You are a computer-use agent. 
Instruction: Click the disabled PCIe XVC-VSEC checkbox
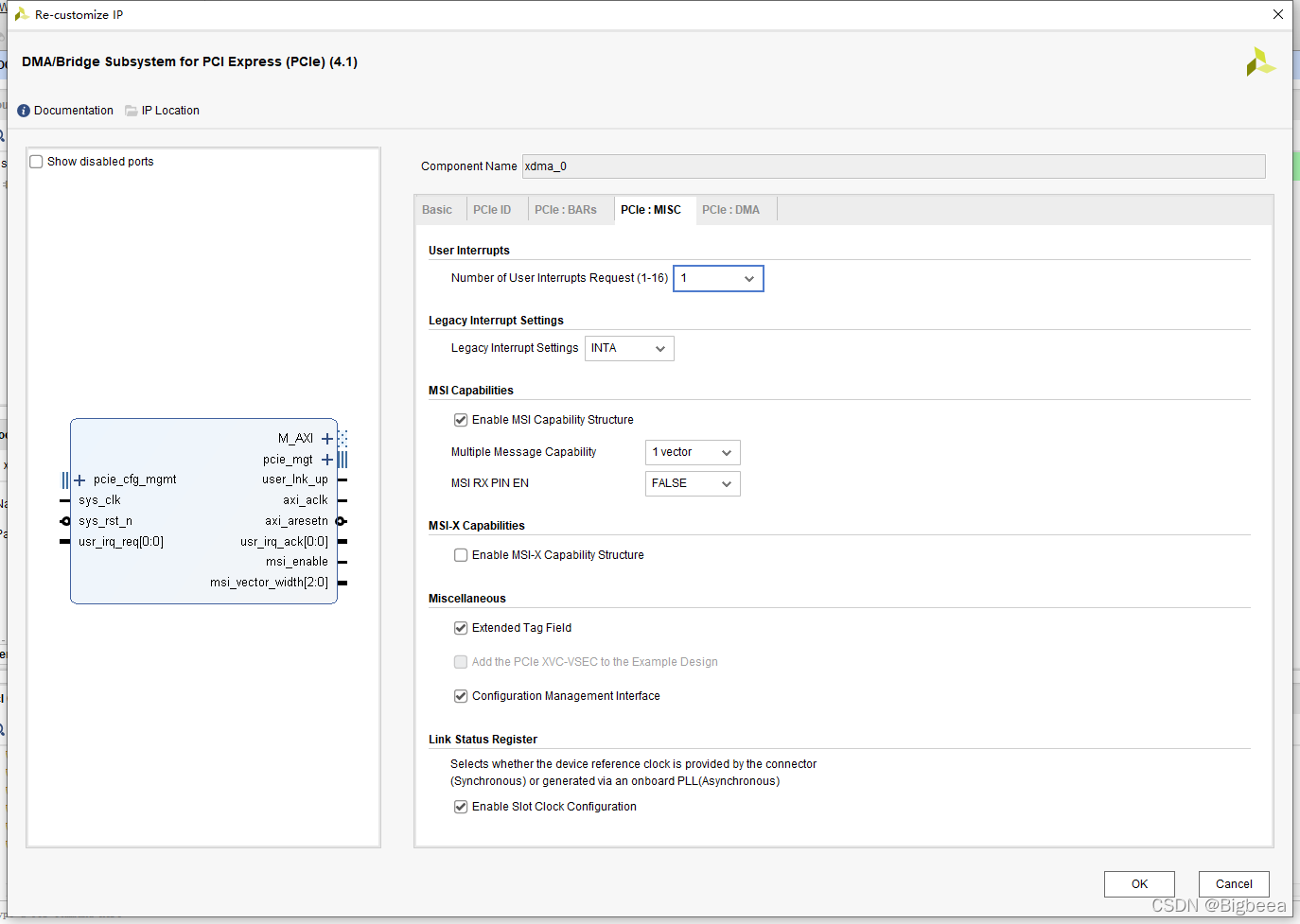pos(461,662)
